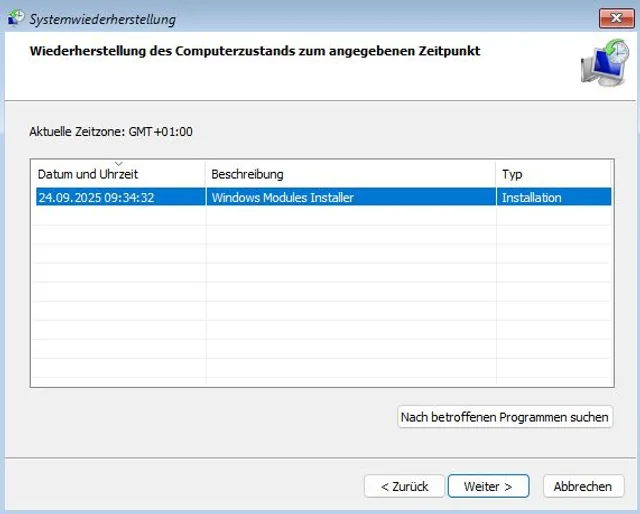This screenshot has width=640, height=514.
Task: Click the Systemwiederherstellung title bar icon
Action: (x=14, y=19)
